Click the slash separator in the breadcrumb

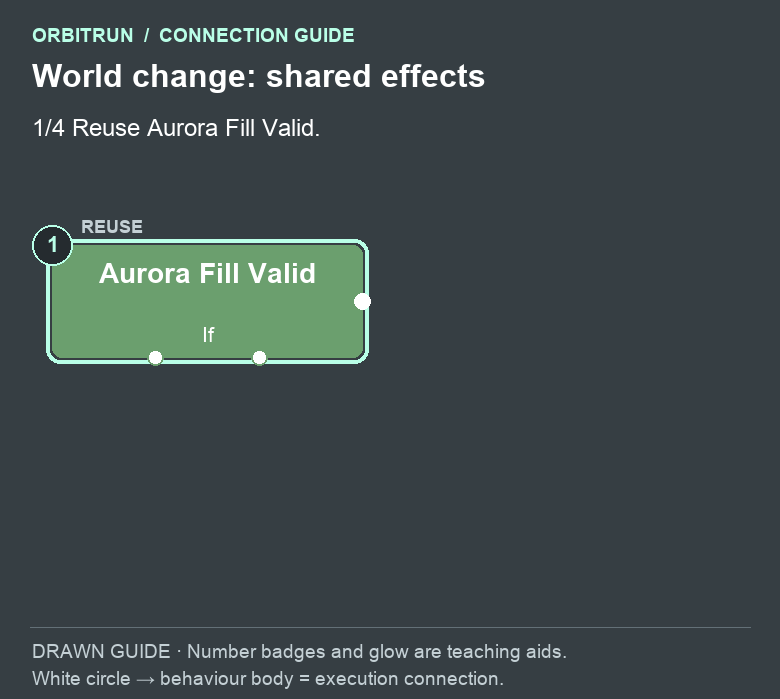[x=146, y=35]
